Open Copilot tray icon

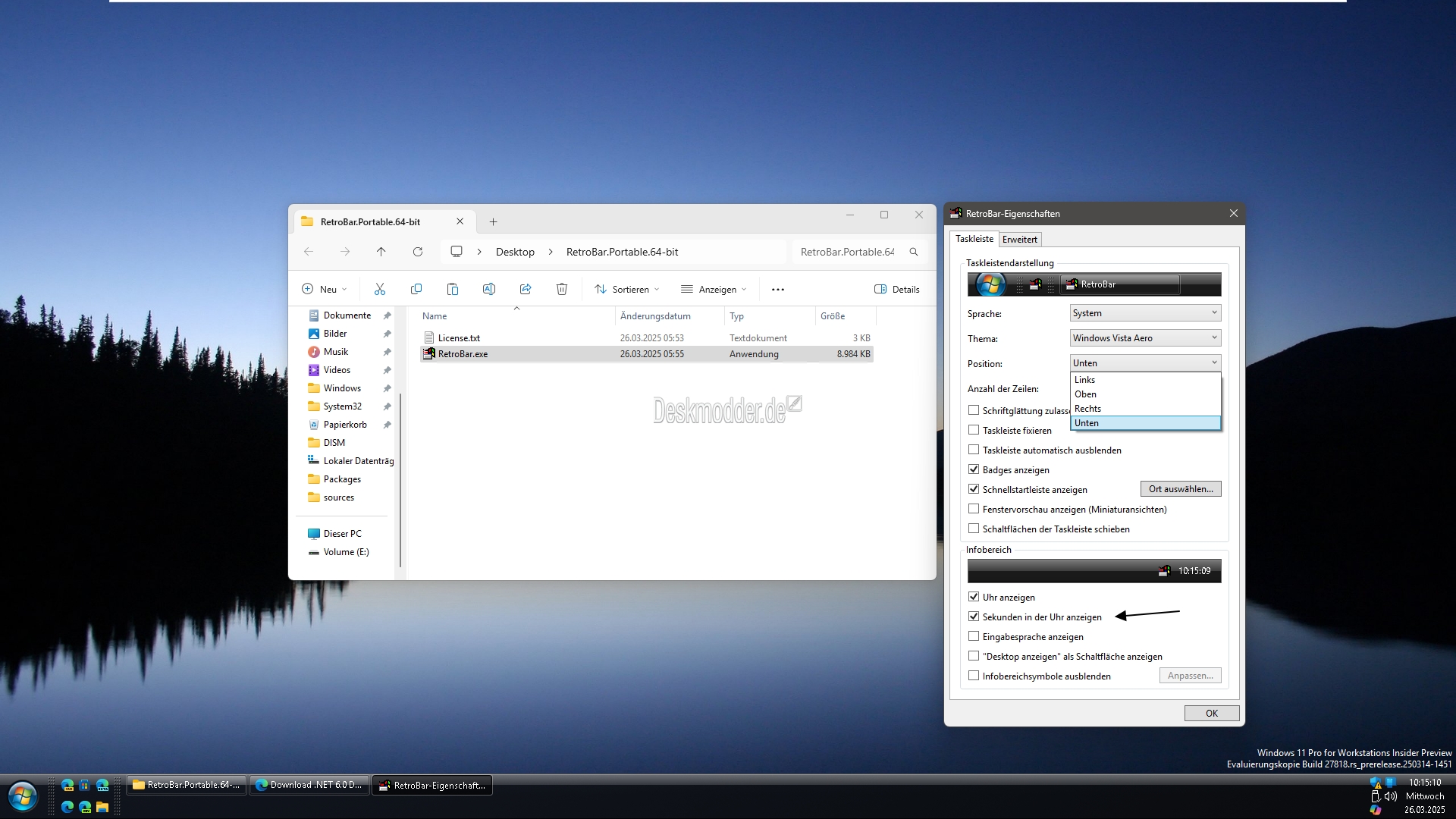1376,810
